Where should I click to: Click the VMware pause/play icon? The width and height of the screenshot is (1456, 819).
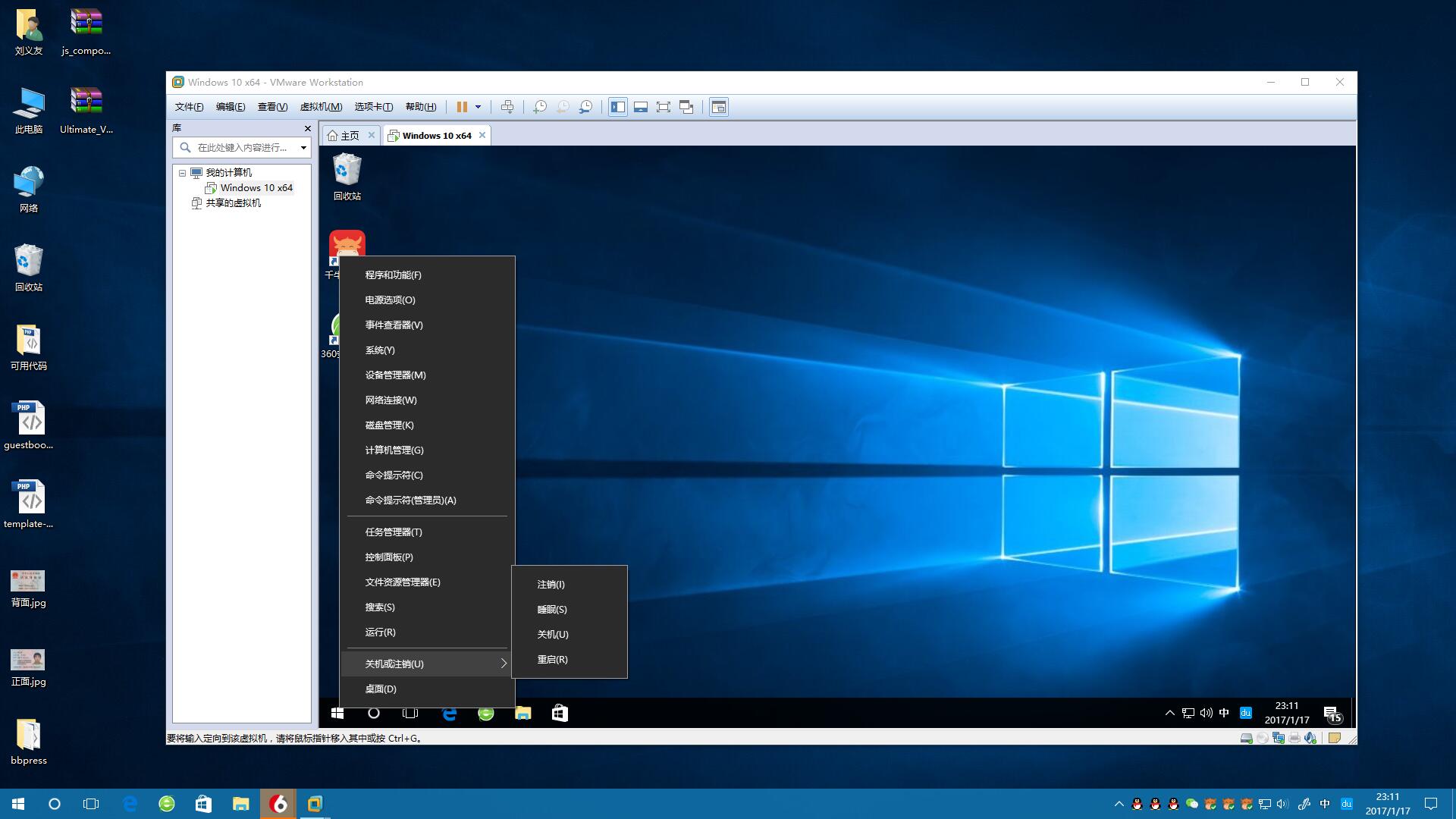[x=462, y=107]
